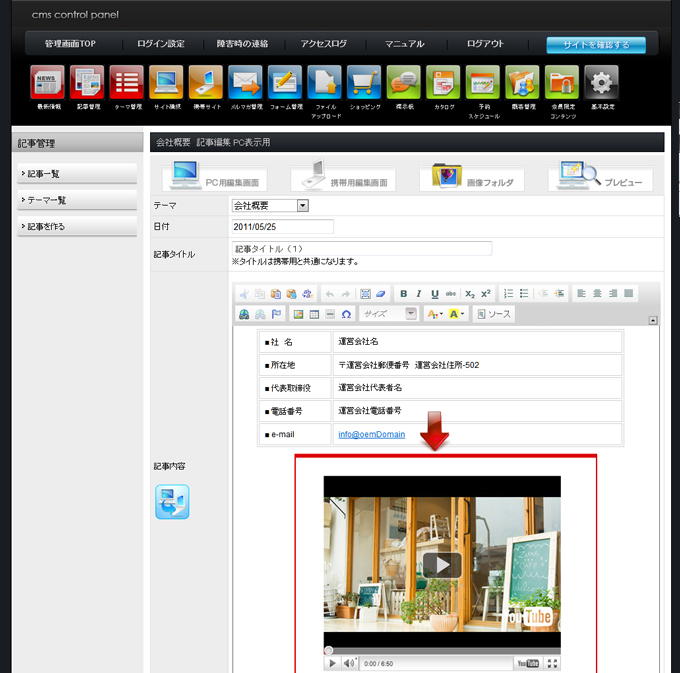680x673 pixels.
Task: Click the サイトを確認する button
Action: [x=595, y=45]
